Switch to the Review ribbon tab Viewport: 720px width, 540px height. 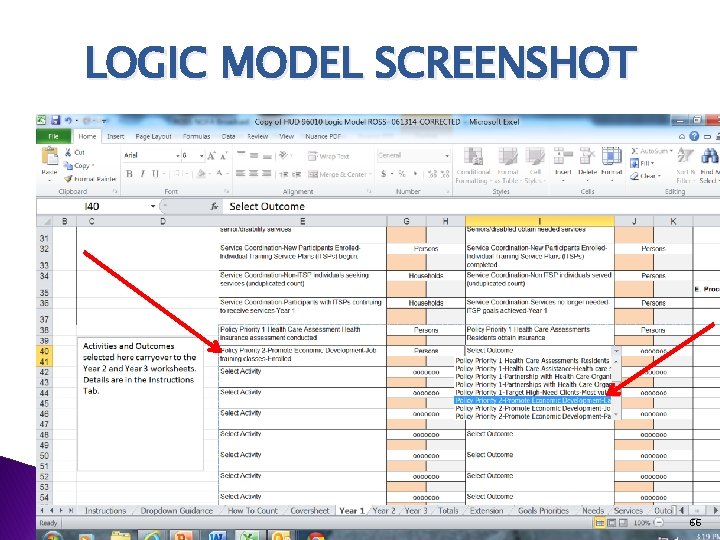coord(258,136)
